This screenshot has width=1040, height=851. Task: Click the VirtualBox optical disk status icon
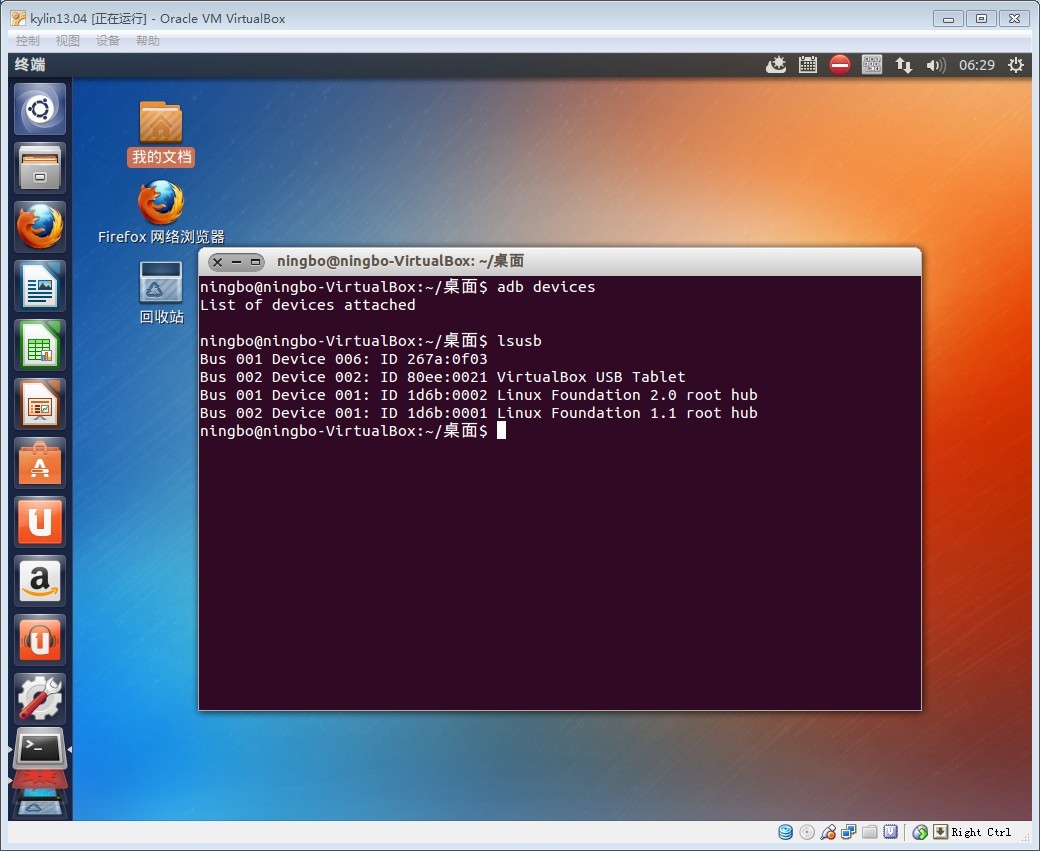807,832
